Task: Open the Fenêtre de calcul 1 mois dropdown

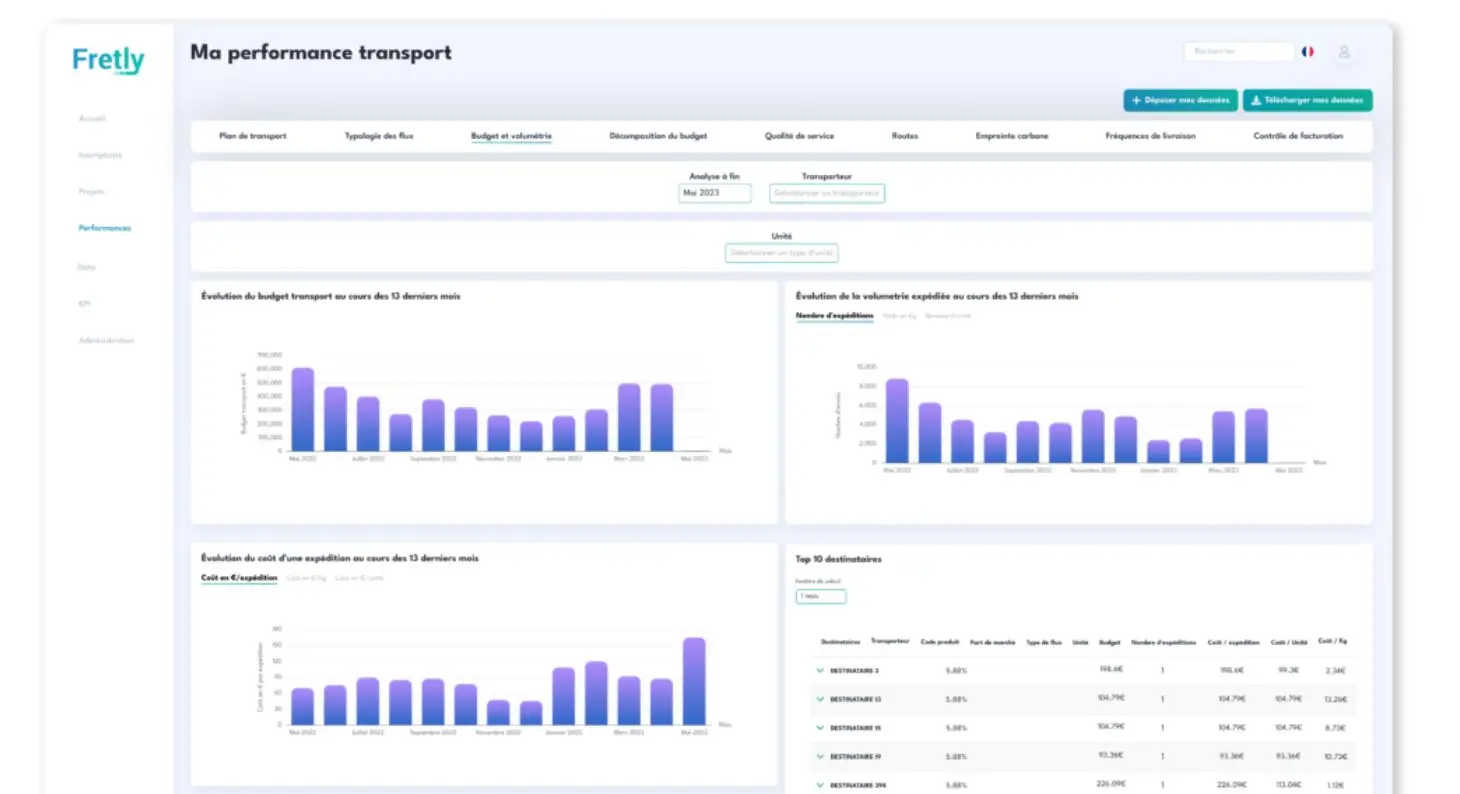Action: pos(821,596)
